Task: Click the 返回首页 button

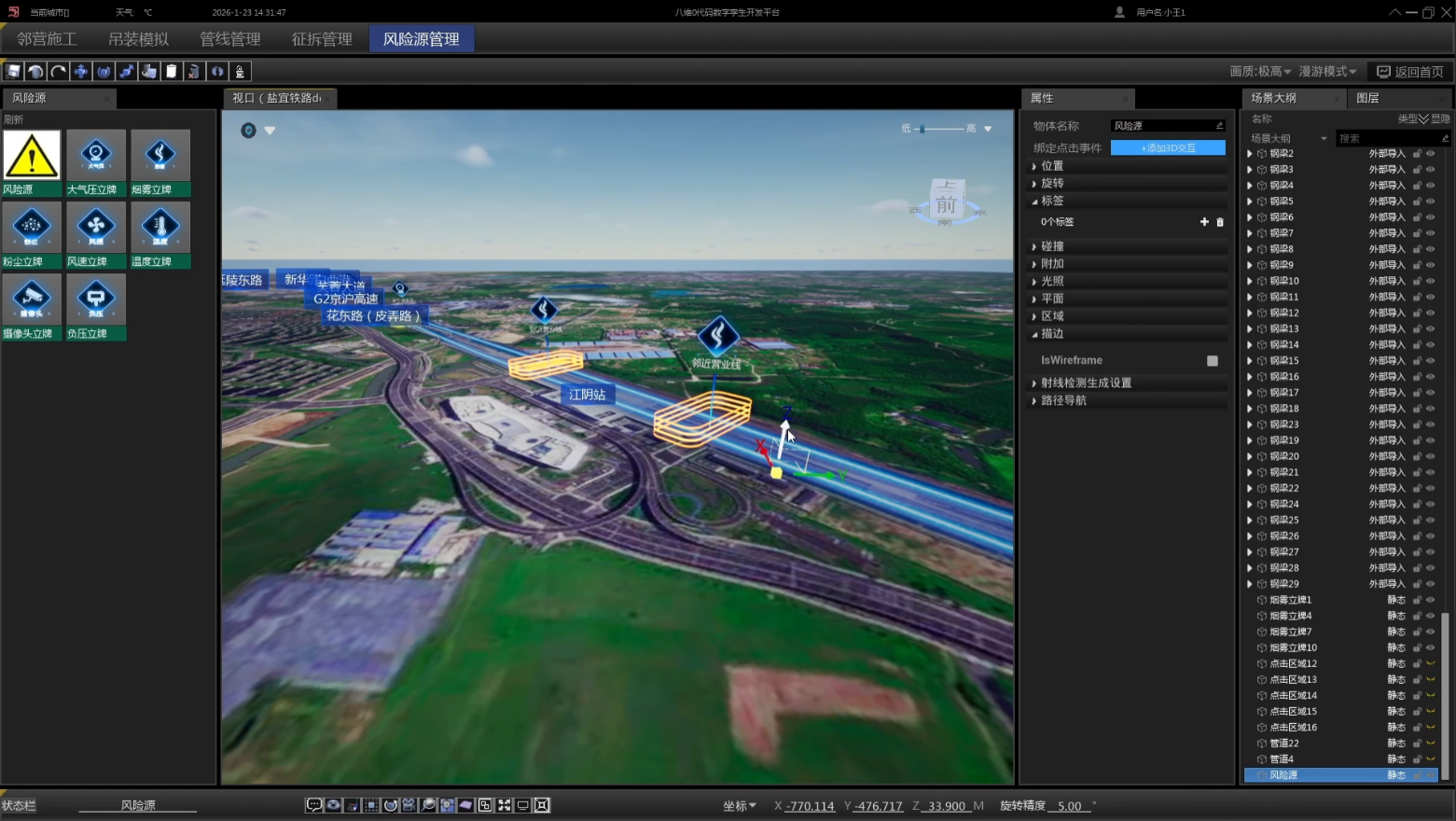Action: pyautogui.click(x=1409, y=72)
